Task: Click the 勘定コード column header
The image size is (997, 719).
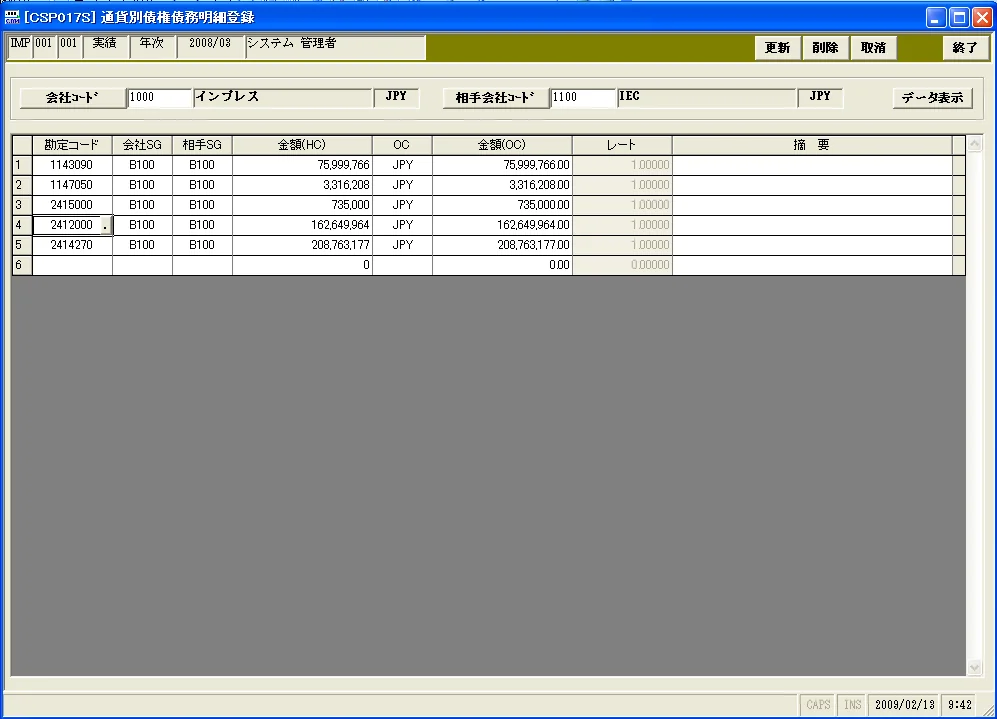Action: pyautogui.click(x=72, y=145)
